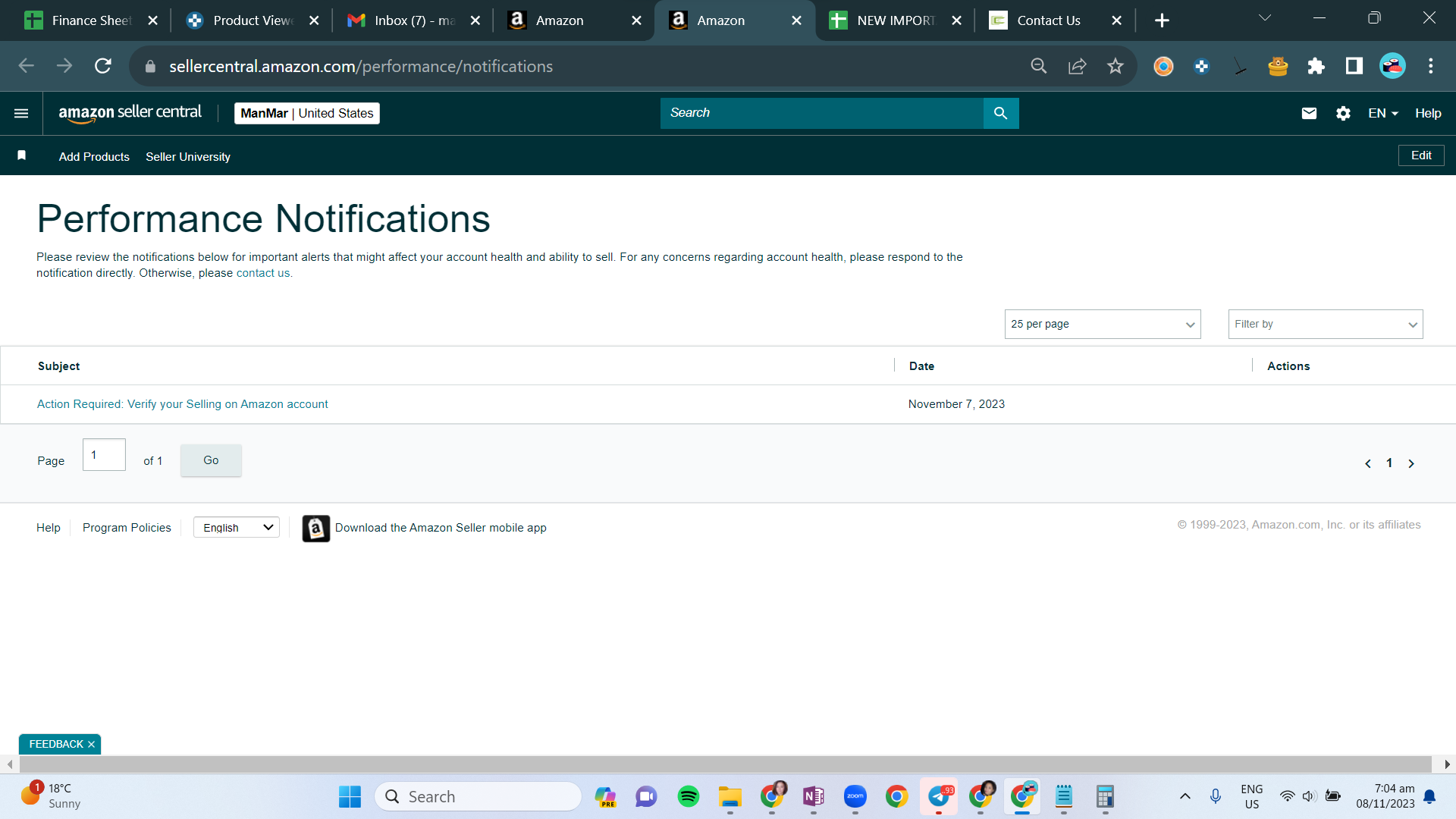Expand the Chrome tab search chevron
This screenshot has width=1456, height=819.
tap(1264, 18)
